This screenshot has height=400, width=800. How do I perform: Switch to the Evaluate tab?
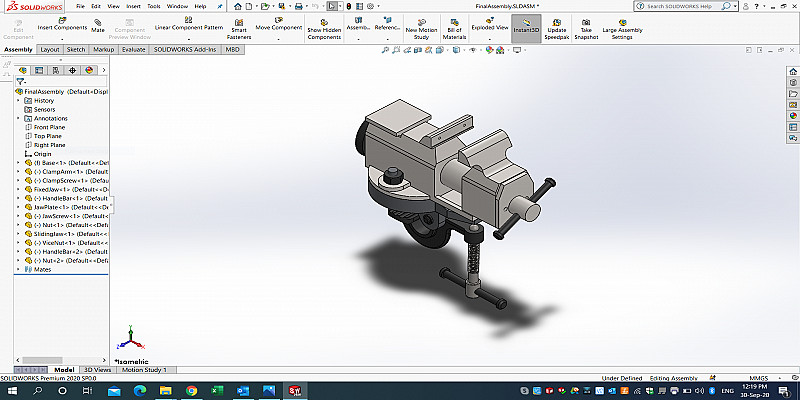[x=133, y=49]
